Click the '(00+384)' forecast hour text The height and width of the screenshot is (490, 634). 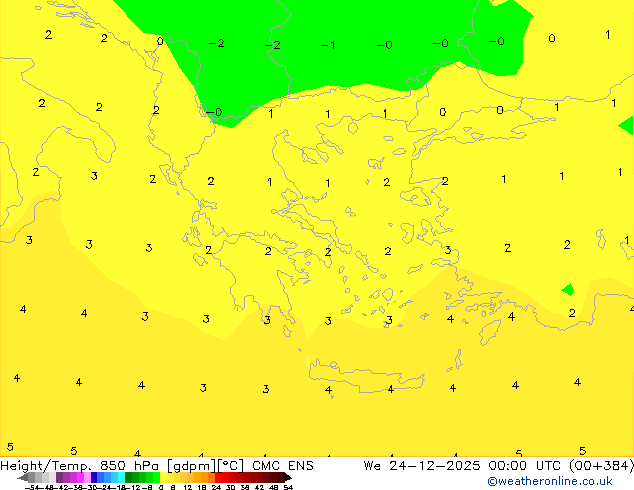pos(601,465)
